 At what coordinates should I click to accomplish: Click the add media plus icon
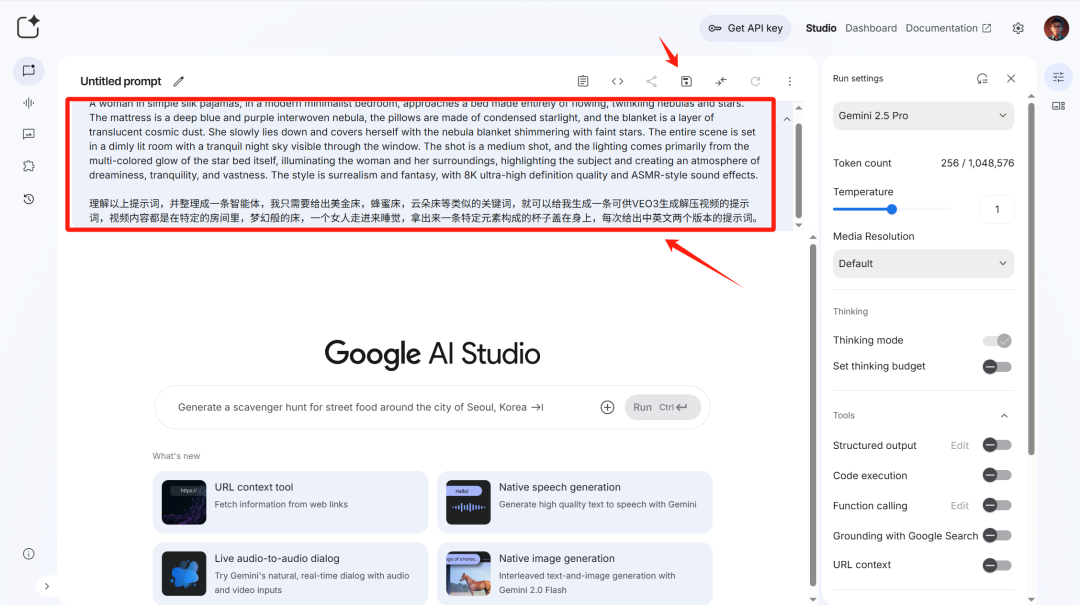(607, 407)
